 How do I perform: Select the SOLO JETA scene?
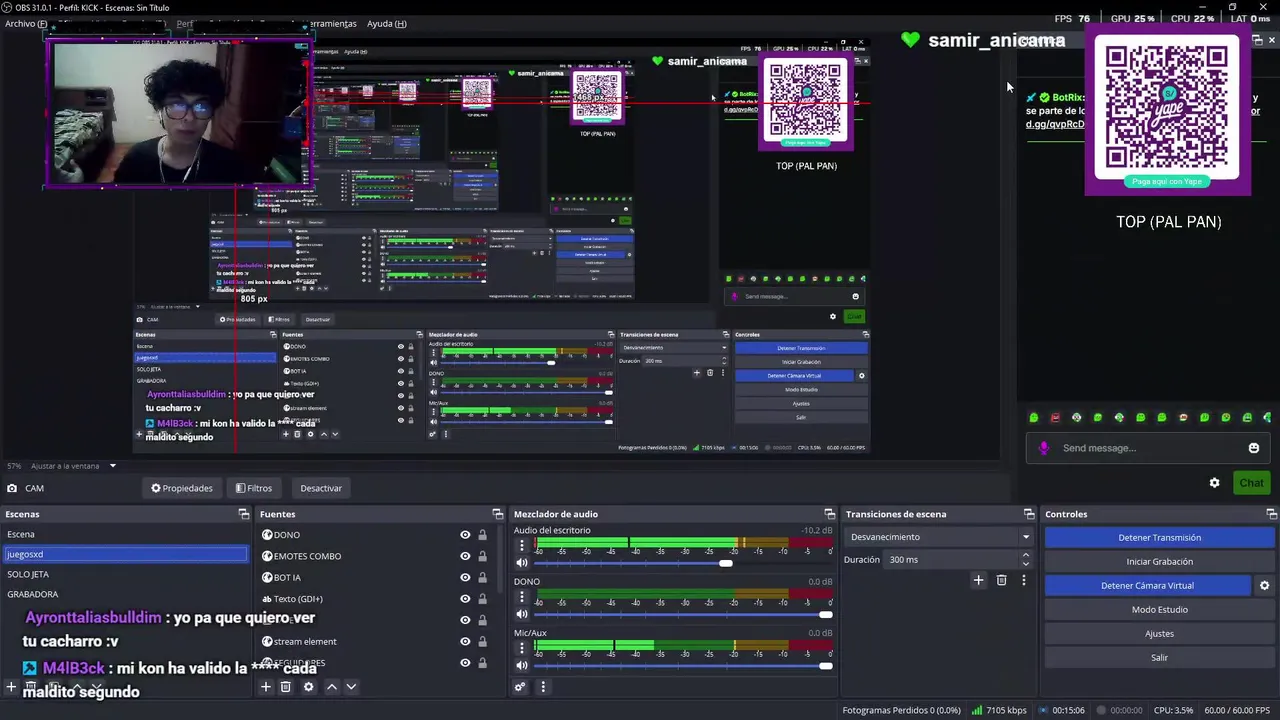tap(125, 574)
